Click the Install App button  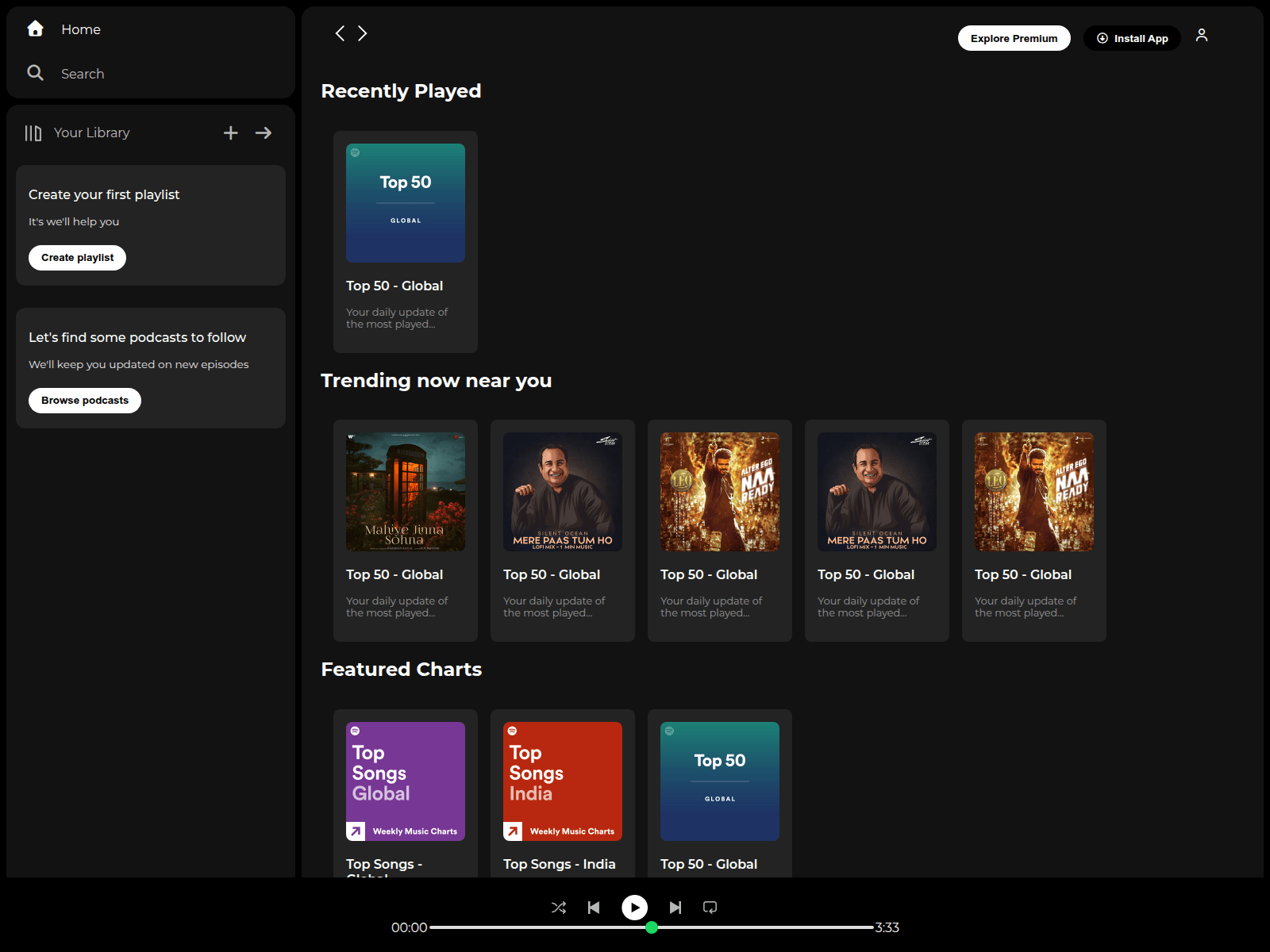tap(1132, 38)
